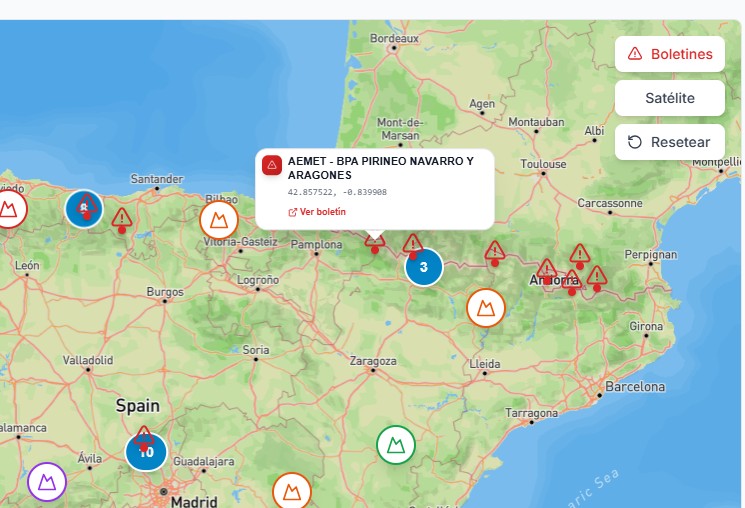The height and width of the screenshot is (508, 745).
Task: Click rightmost warning marker east of Andorra
Action: (597, 278)
